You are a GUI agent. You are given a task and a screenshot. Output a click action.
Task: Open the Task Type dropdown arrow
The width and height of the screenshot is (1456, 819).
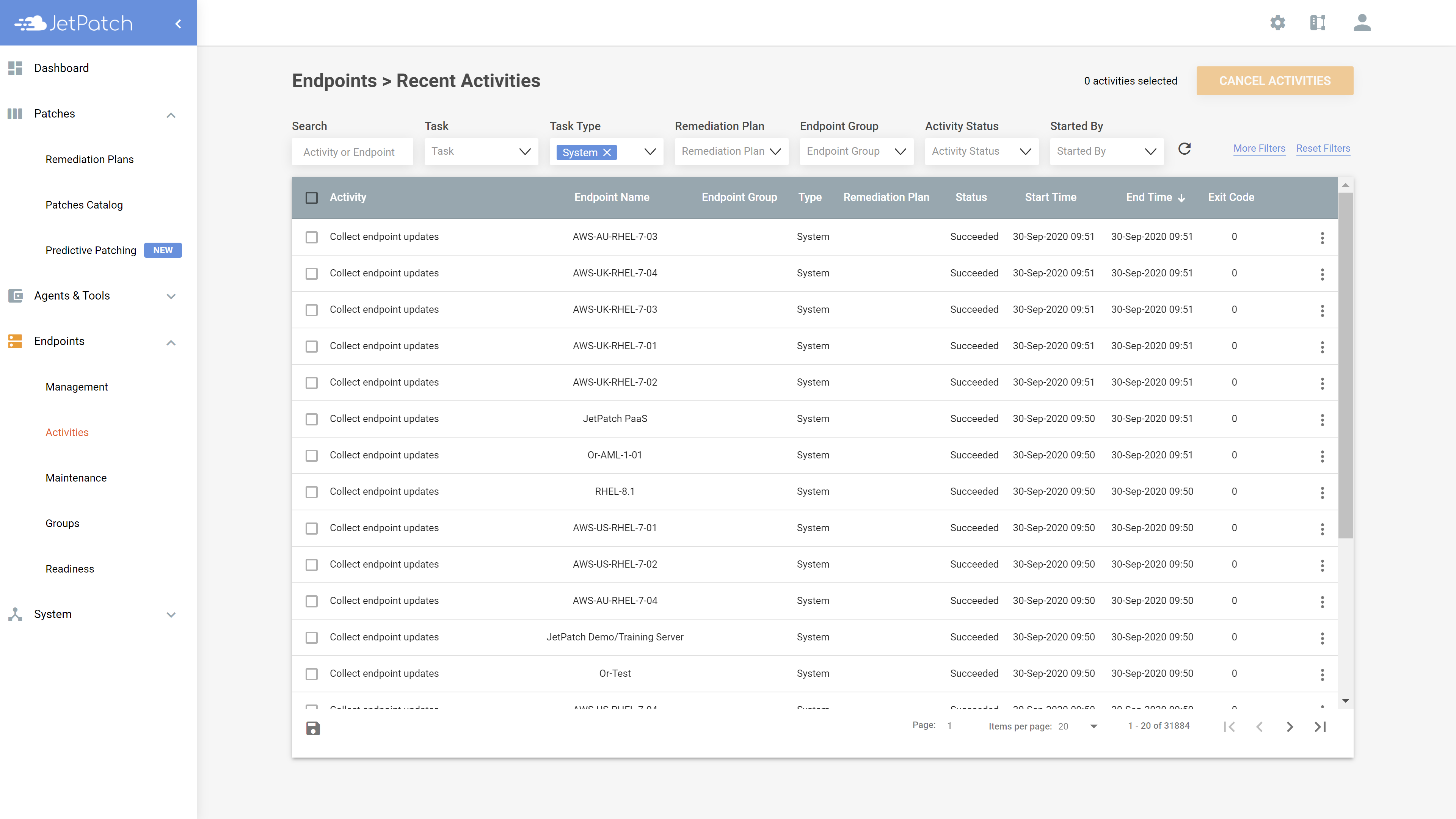[x=650, y=152]
